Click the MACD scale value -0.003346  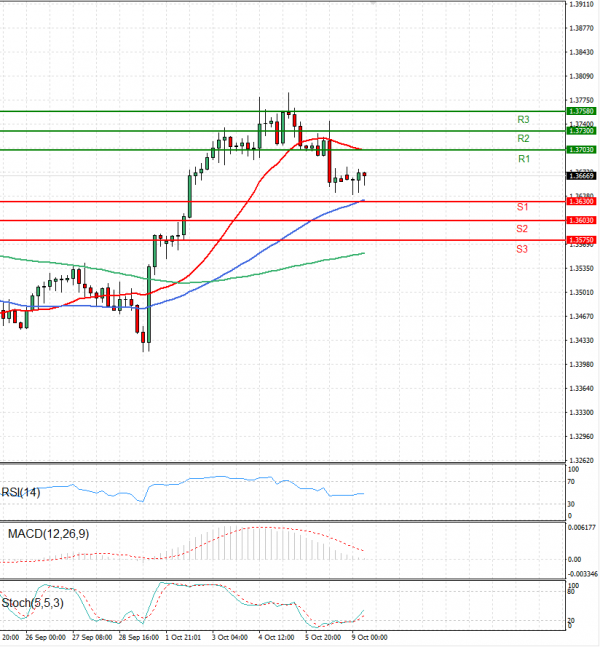pos(583,574)
